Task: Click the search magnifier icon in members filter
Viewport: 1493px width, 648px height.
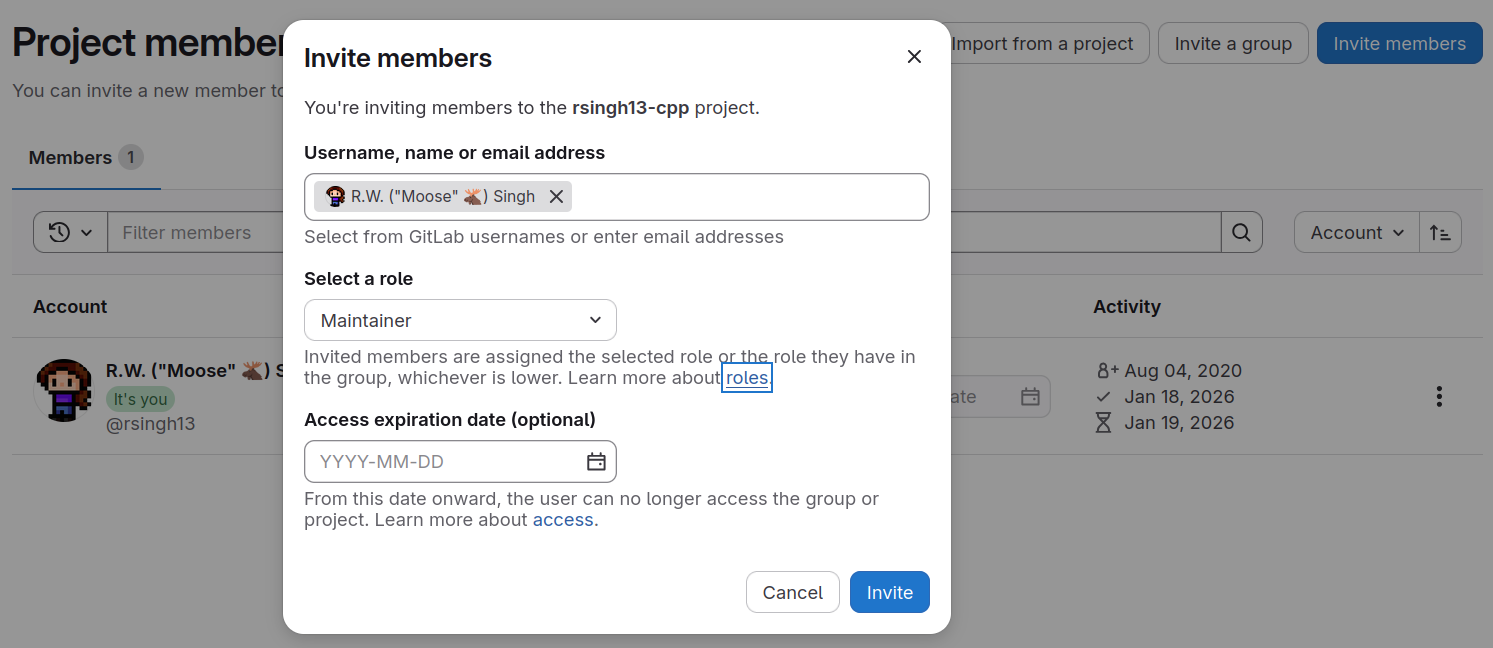Action: click(x=1241, y=233)
